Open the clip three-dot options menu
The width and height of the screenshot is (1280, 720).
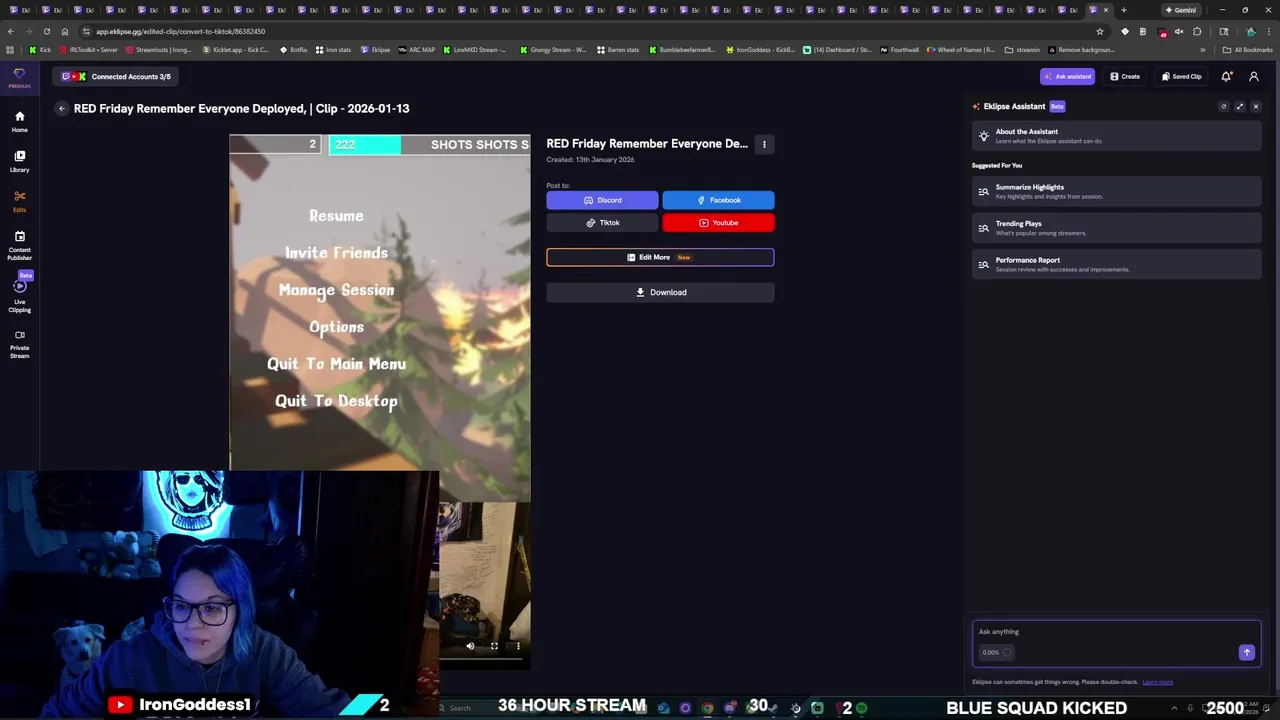[x=764, y=144]
